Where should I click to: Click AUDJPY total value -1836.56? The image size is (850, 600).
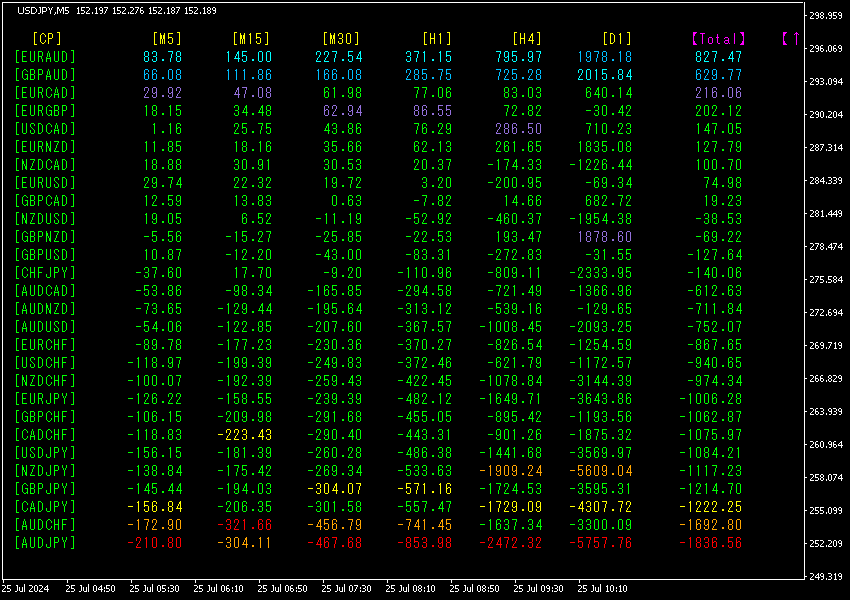[x=711, y=543]
